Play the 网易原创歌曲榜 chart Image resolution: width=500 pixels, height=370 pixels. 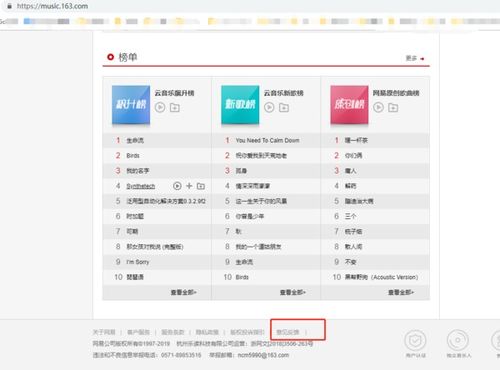(x=378, y=107)
